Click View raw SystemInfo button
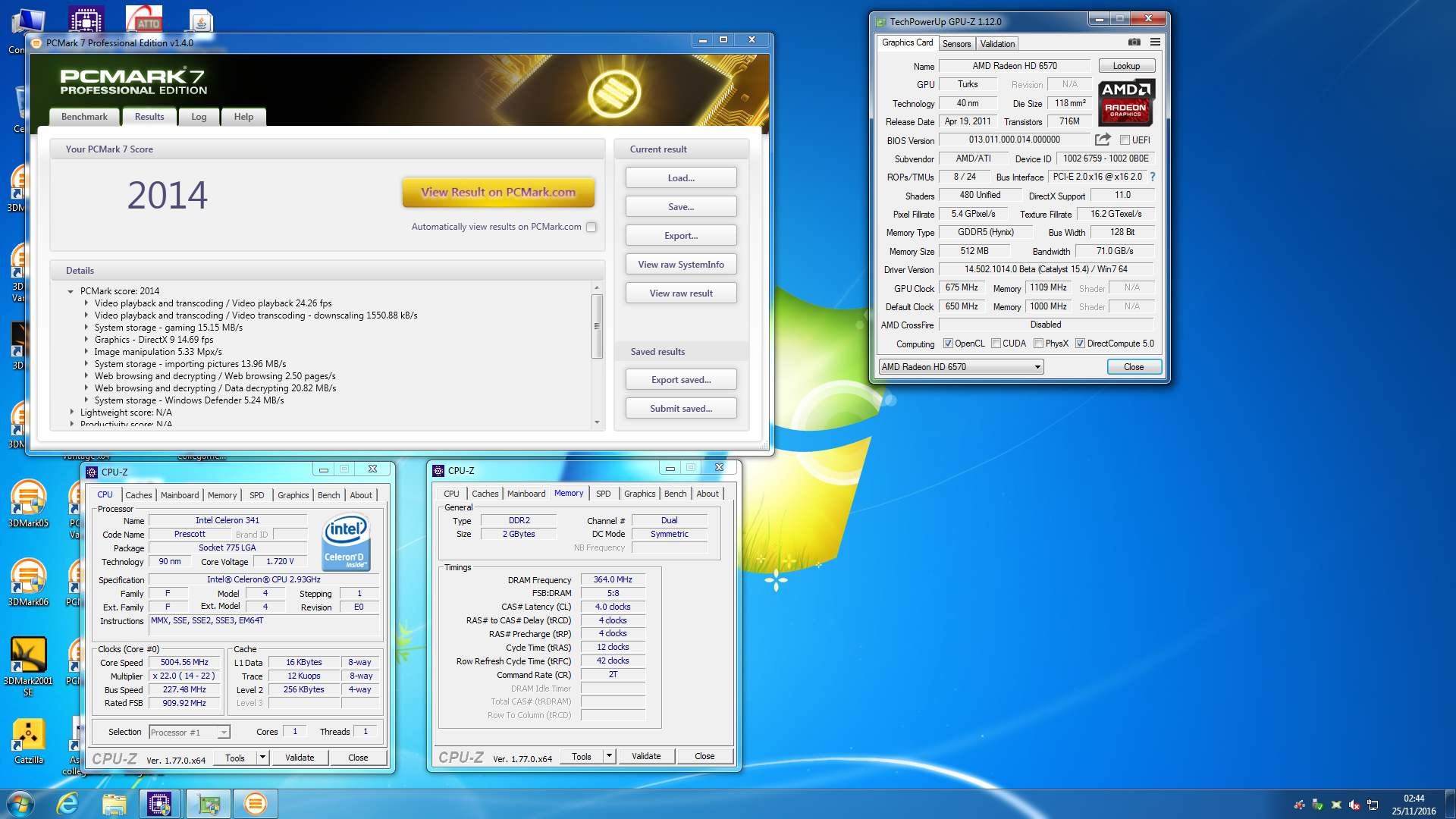Image resolution: width=1456 pixels, height=819 pixels. click(x=681, y=265)
